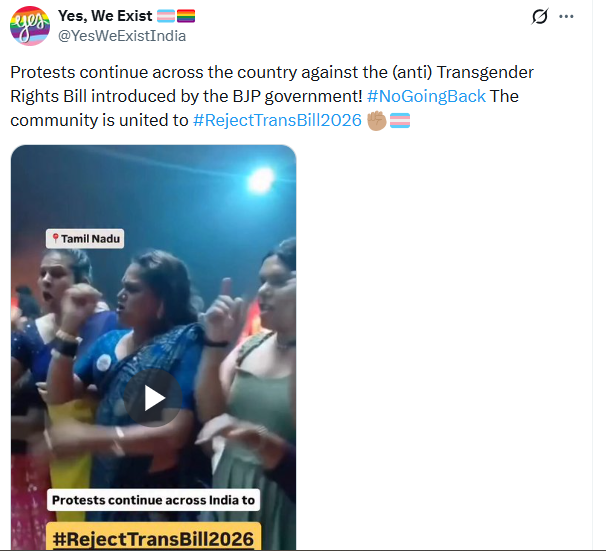This screenshot has height=551, width=606.
Task: Click the trans flag beside the name
Action: (166, 16)
